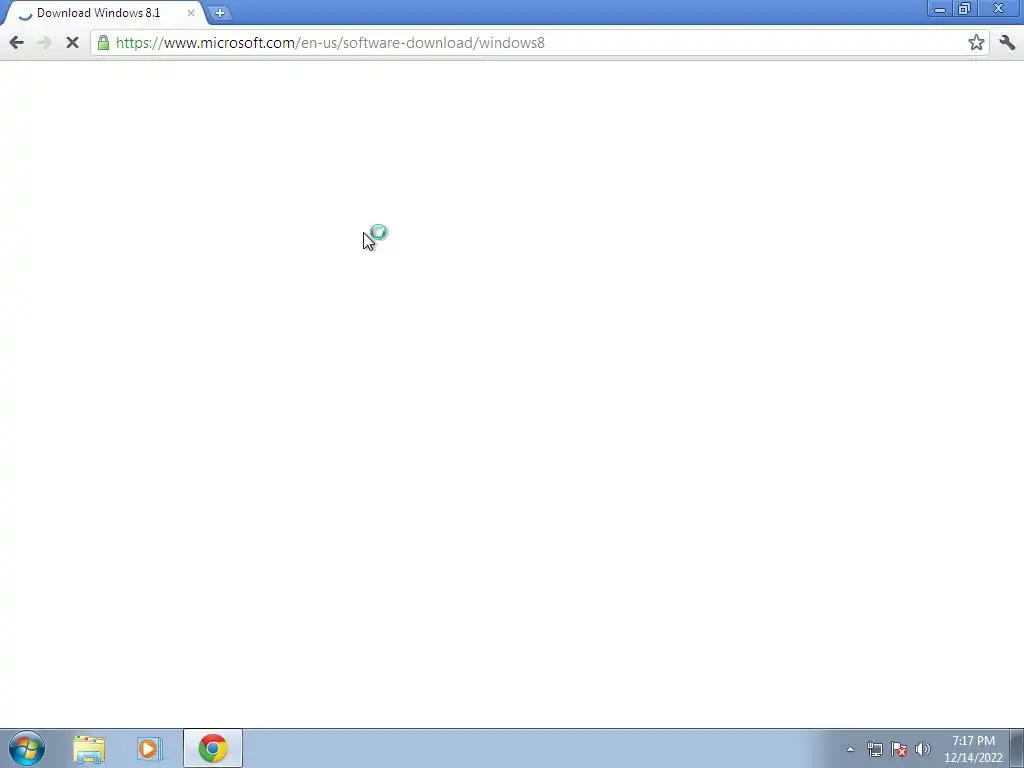Minimize the Chrome window
The width and height of the screenshot is (1024, 768).
940,9
